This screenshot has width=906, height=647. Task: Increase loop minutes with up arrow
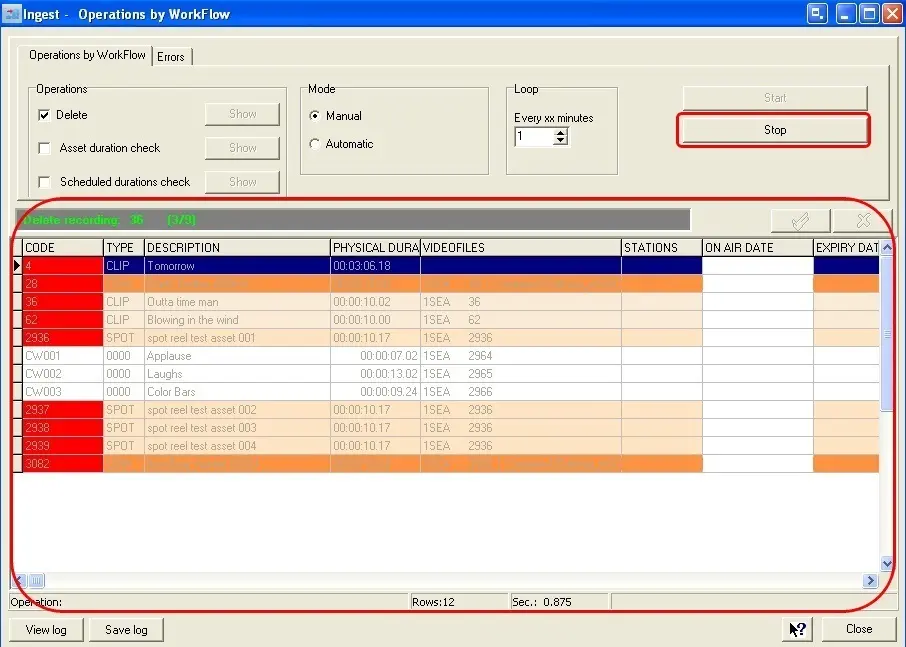(561, 133)
